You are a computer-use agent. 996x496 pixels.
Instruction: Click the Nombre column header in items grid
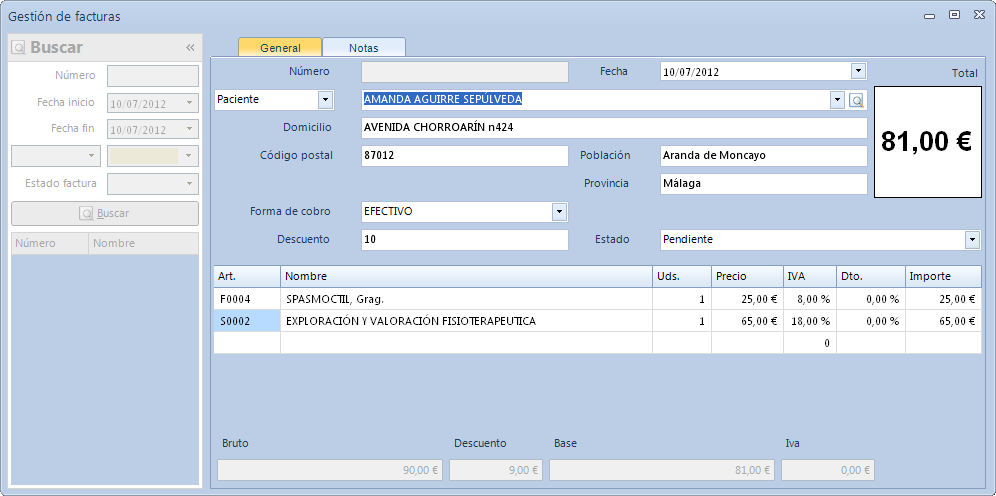pos(466,276)
